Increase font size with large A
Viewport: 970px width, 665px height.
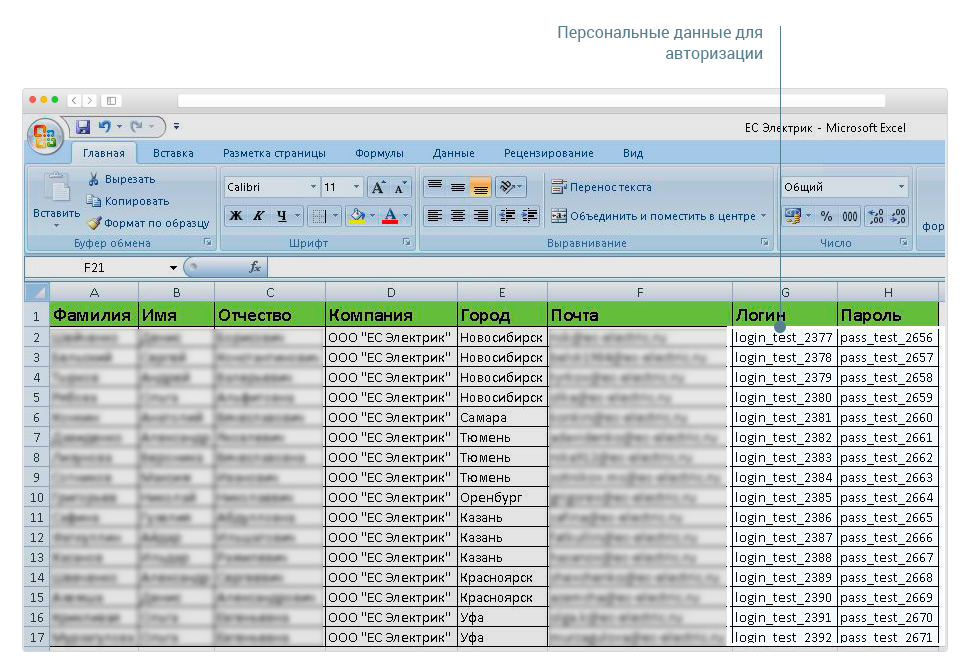pyautogui.click(x=378, y=187)
